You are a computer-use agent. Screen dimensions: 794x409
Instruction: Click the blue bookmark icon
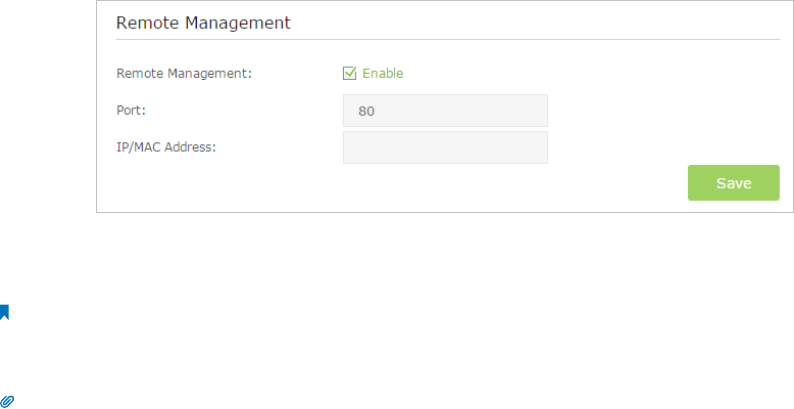coord(5,312)
